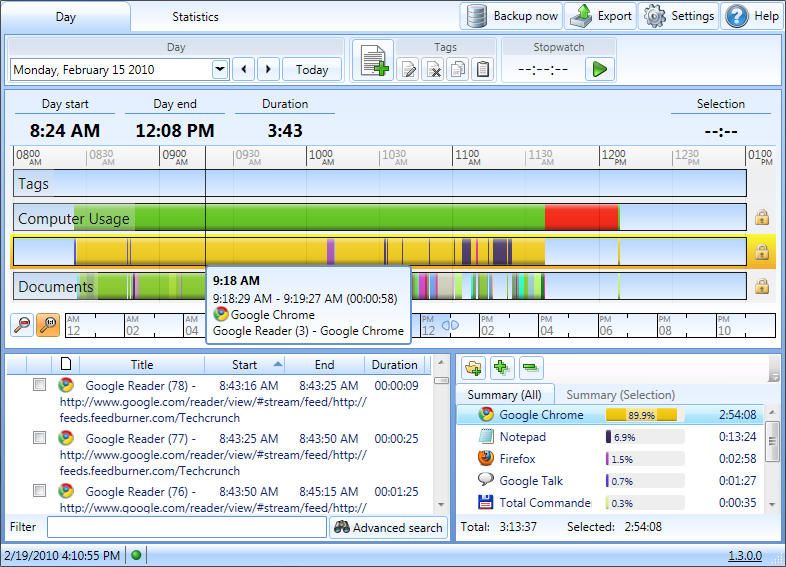Toggle the lock on Documents row
Image resolution: width=786 pixels, height=567 pixels.
(761, 287)
